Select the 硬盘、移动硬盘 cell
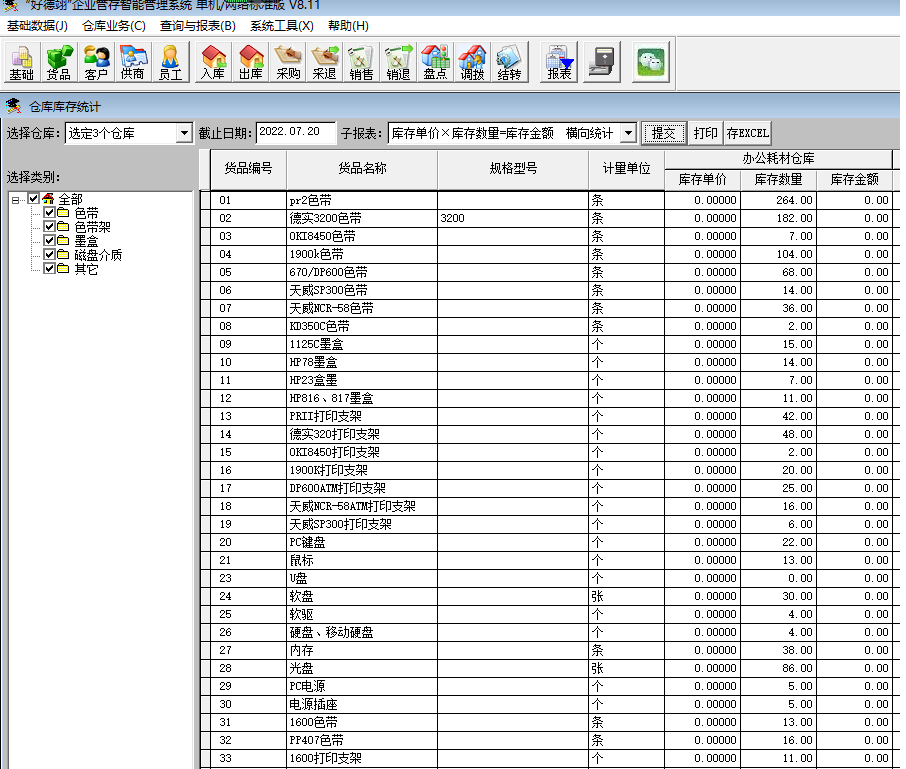Image resolution: width=906 pixels, height=769 pixels. coord(362,632)
